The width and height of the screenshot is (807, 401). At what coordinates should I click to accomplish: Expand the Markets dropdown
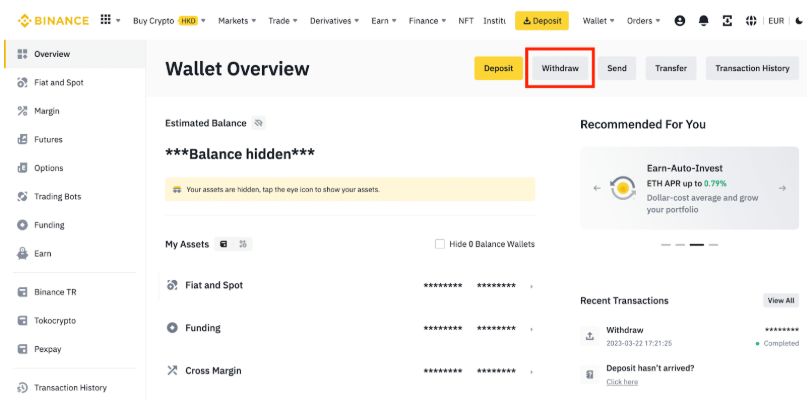[x=237, y=20]
